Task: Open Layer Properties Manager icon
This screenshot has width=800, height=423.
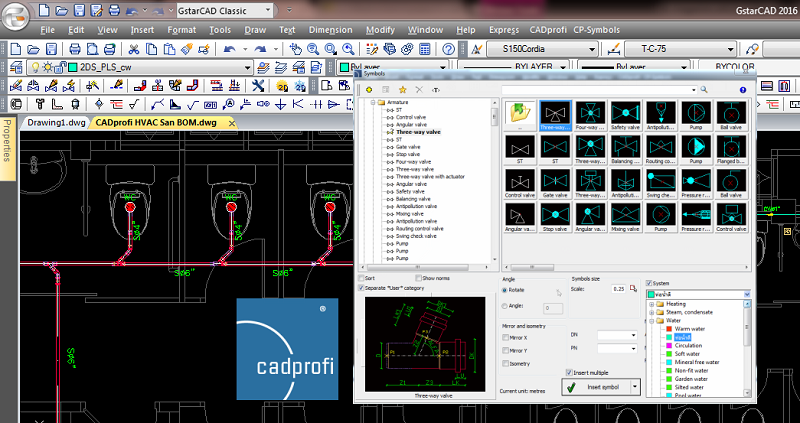Action: pos(16,67)
